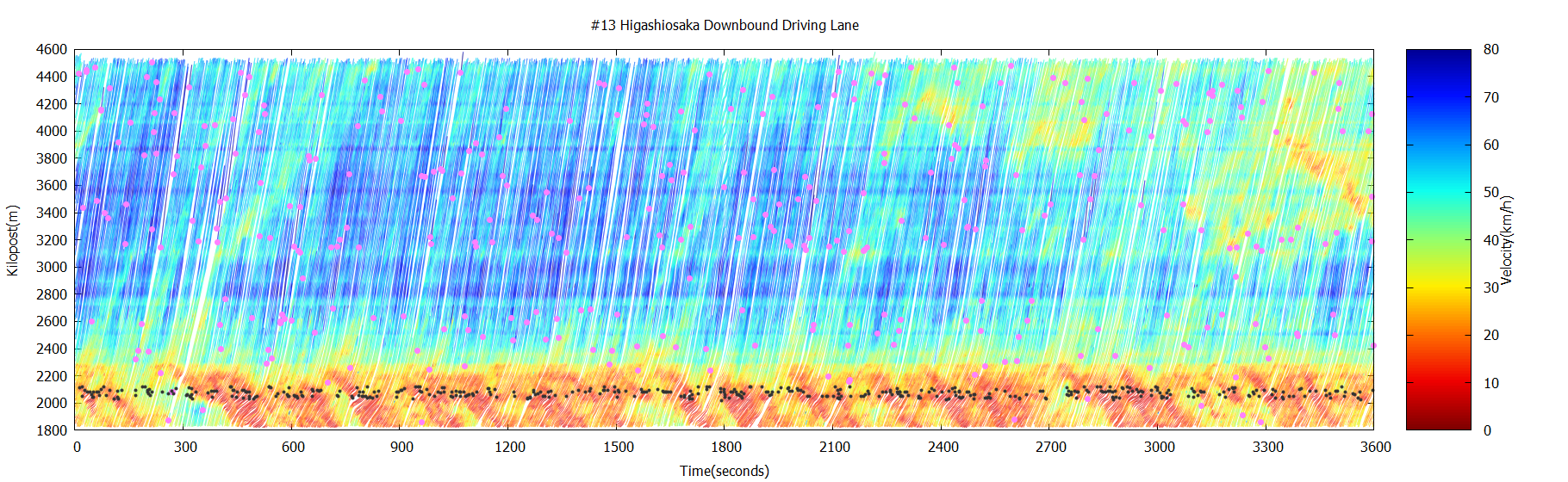This screenshot has width=1568, height=482.
Task: Click the 3600 tick on the time axis
Action: click(1375, 447)
